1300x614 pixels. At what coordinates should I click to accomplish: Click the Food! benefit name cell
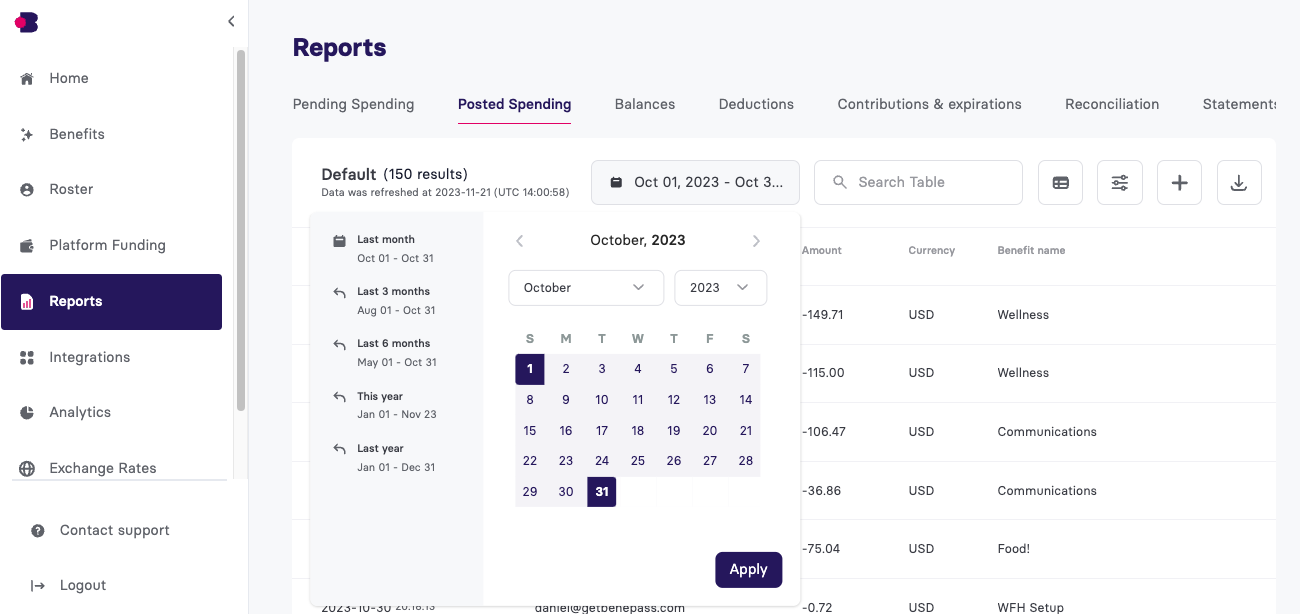click(1014, 549)
